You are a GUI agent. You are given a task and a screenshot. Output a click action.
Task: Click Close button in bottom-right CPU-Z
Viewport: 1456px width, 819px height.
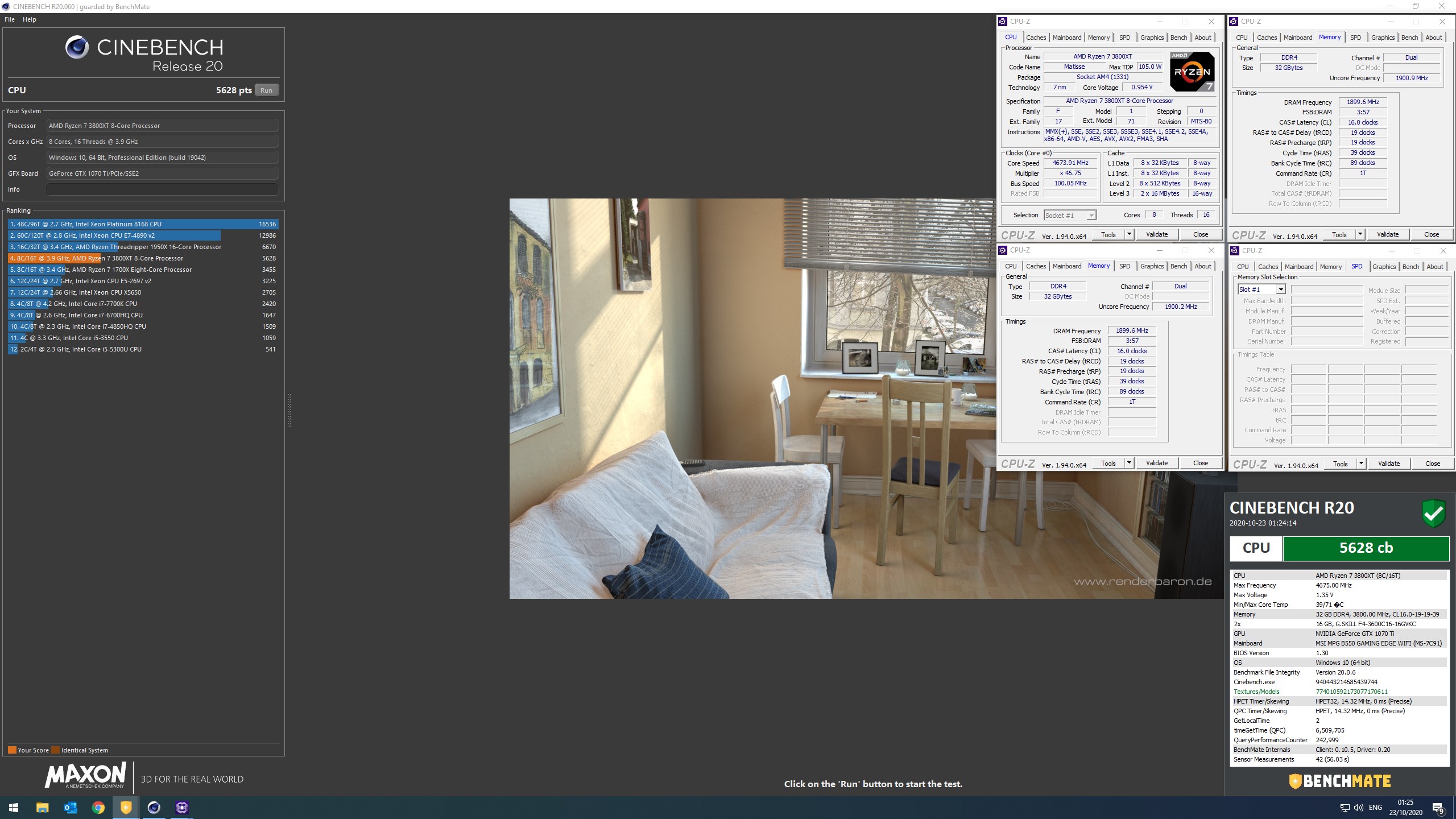click(x=1432, y=464)
